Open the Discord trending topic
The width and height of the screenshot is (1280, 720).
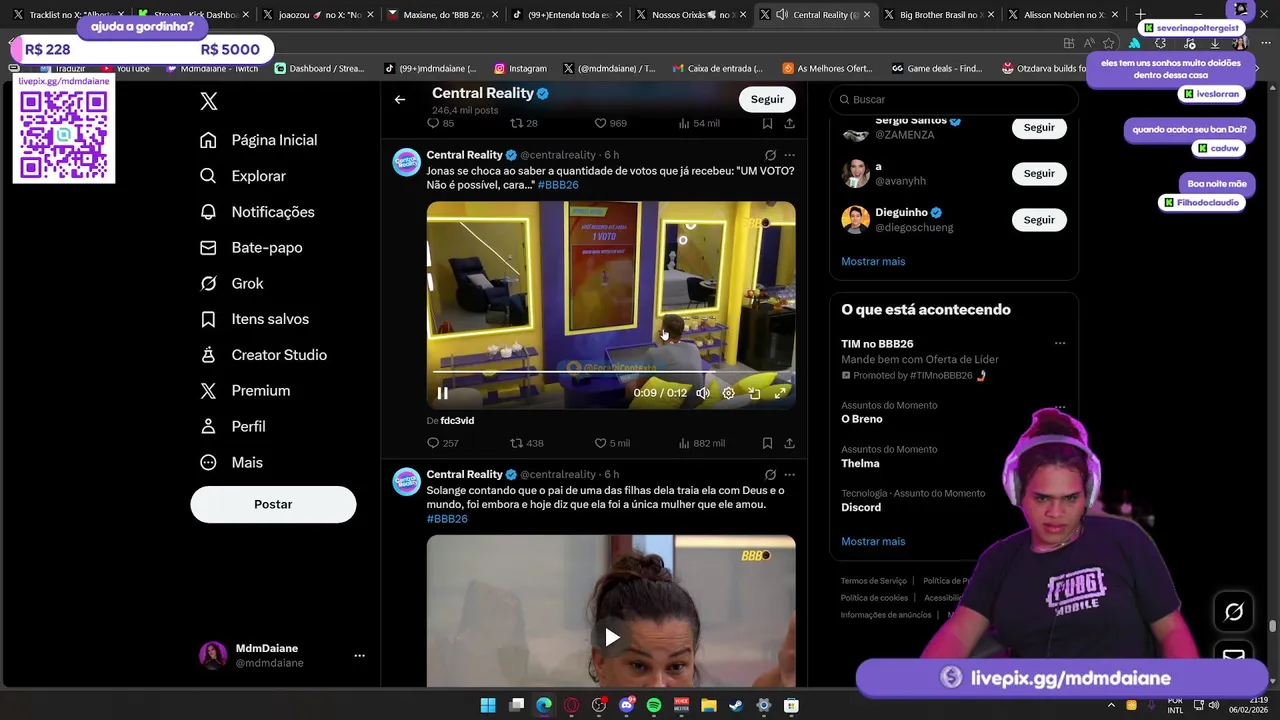click(x=861, y=507)
